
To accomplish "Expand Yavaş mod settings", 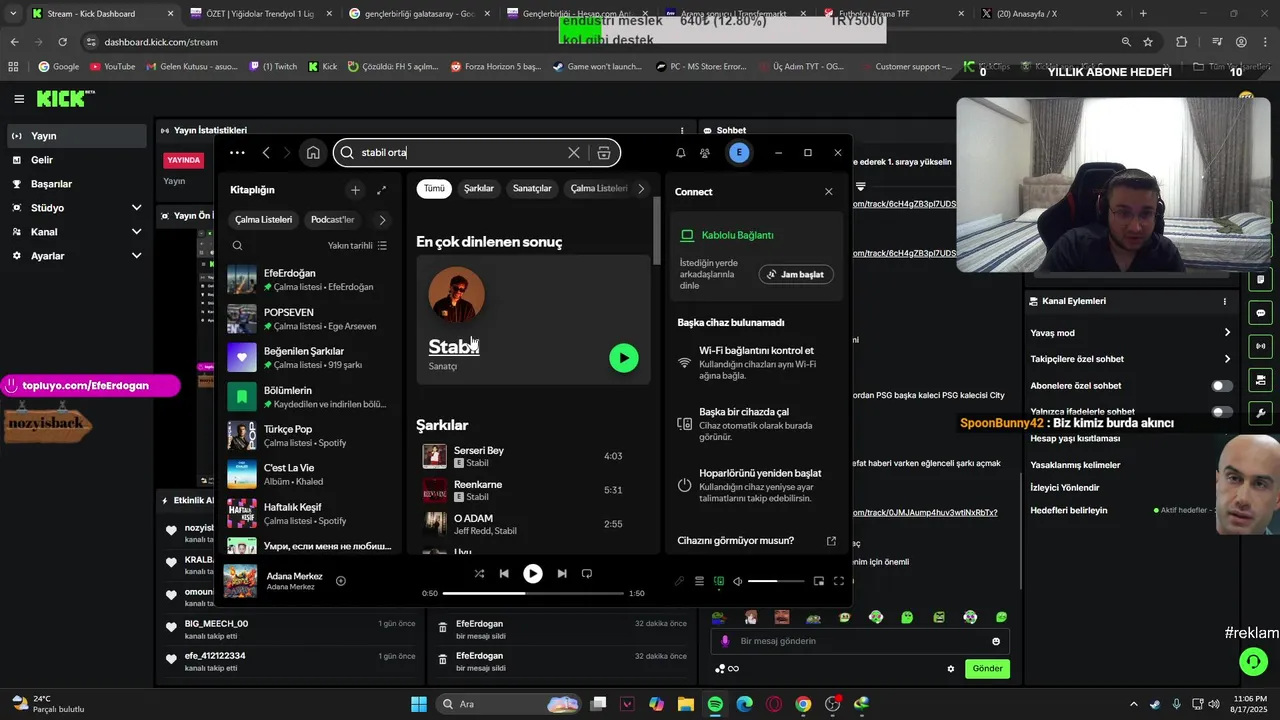I will point(1131,333).
